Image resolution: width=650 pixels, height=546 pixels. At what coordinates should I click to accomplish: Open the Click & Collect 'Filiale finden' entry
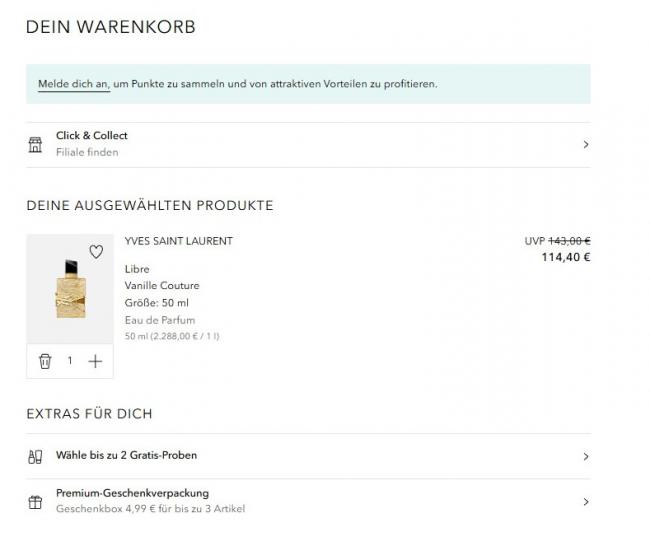(x=87, y=152)
